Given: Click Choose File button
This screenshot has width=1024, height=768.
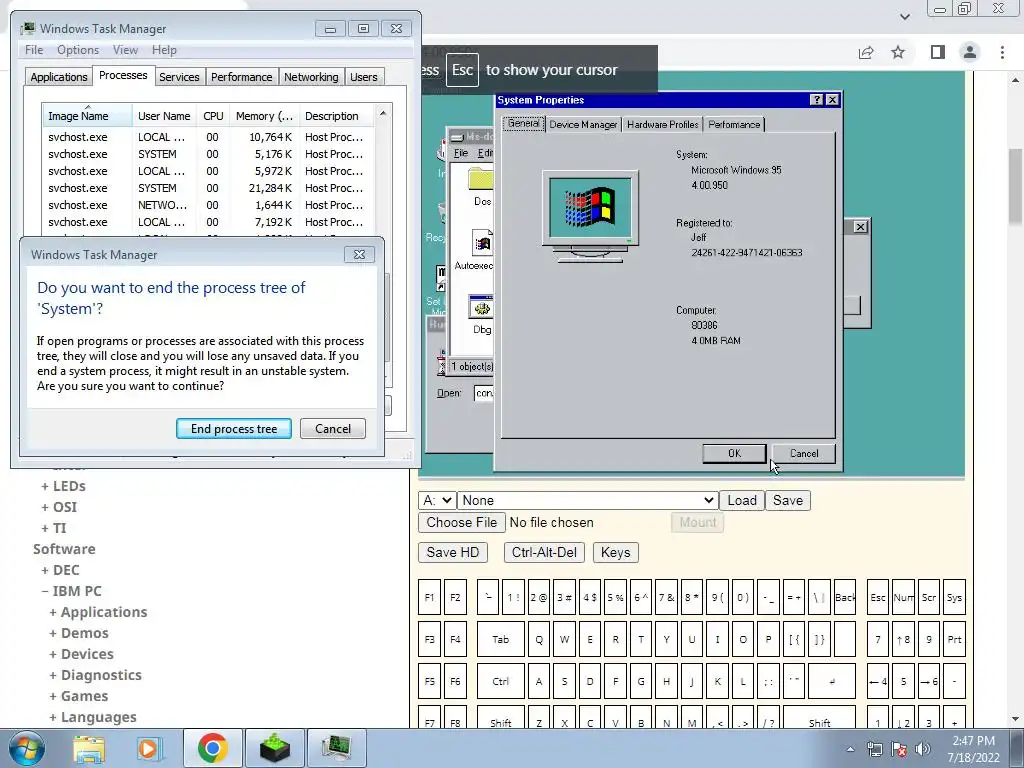Looking at the screenshot, I should click(462, 522).
